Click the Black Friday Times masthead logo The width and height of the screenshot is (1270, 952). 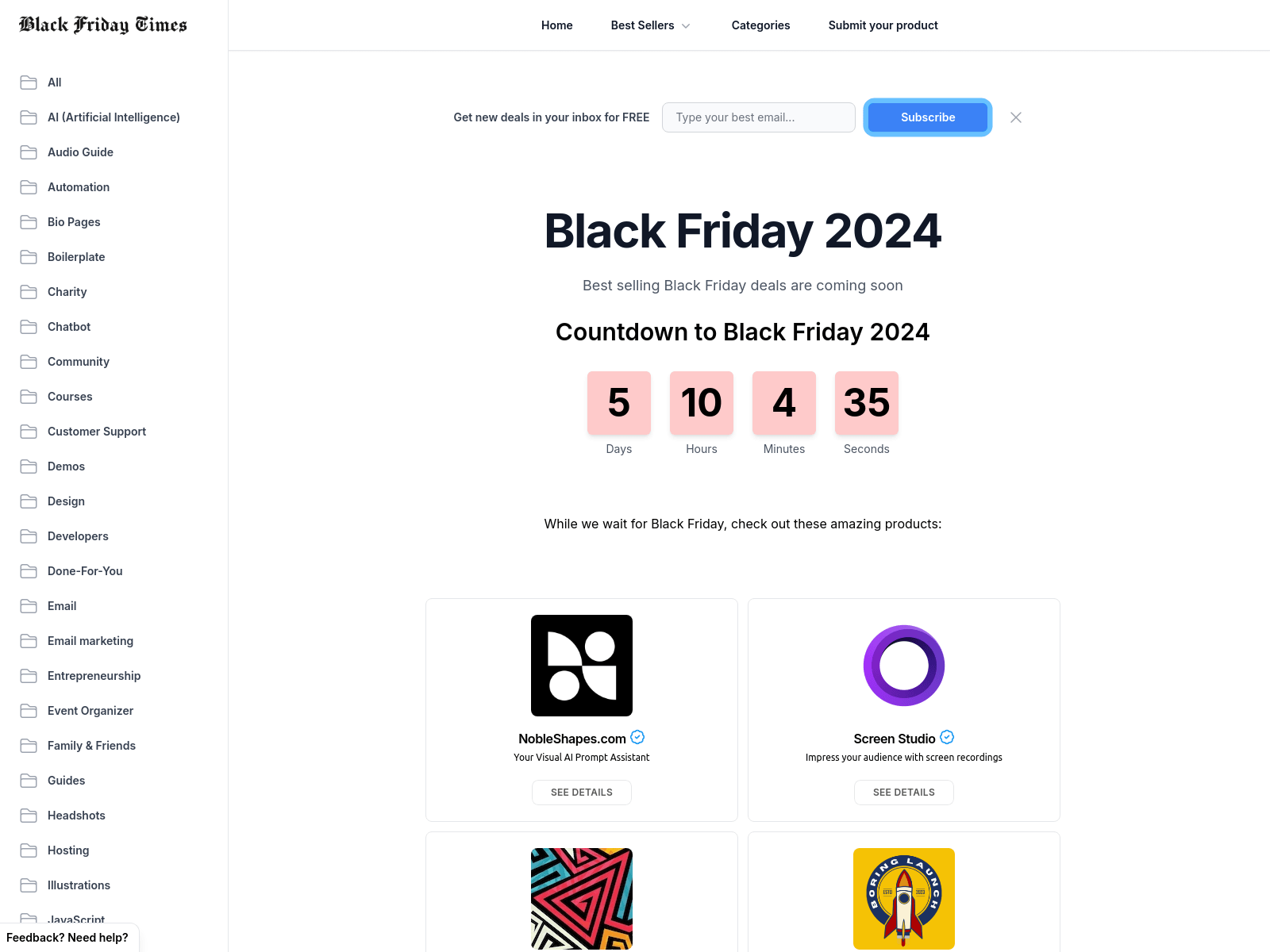[x=102, y=25]
